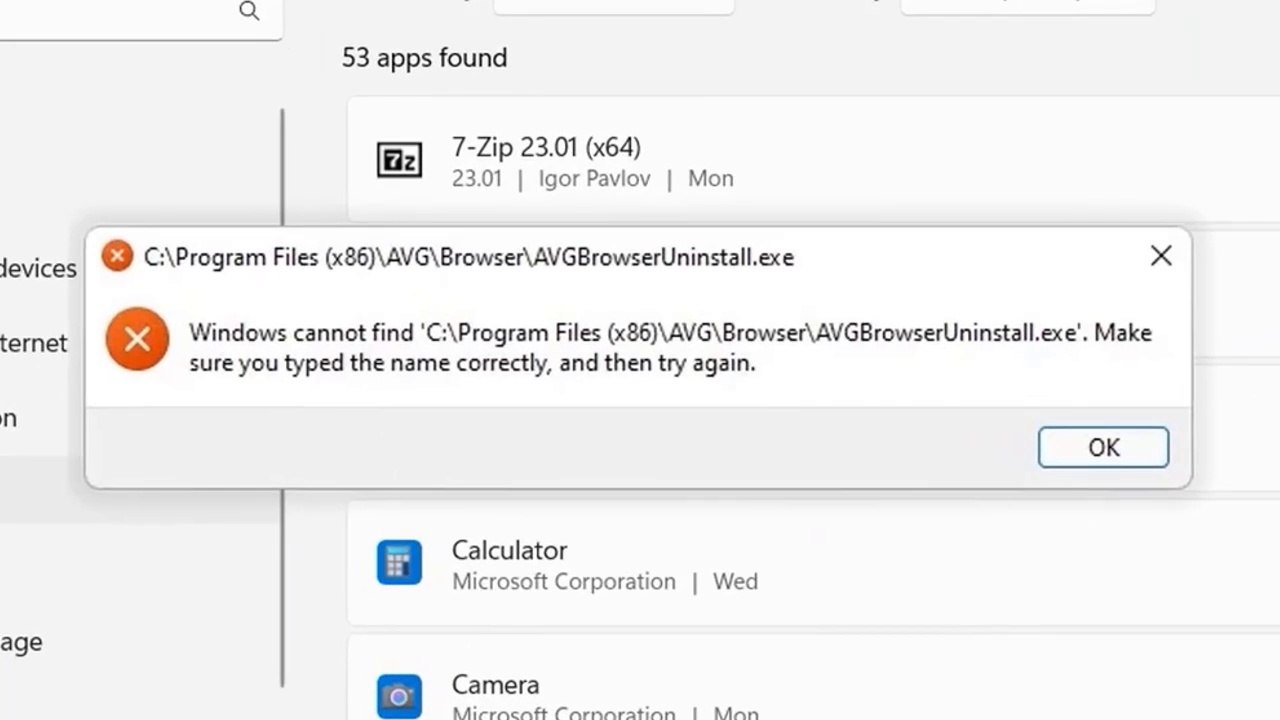Viewport: 1280px width, 720px height.
Task: Close the AVGBrowserUninstall.exe error dialog
Action: point(1161,256)
